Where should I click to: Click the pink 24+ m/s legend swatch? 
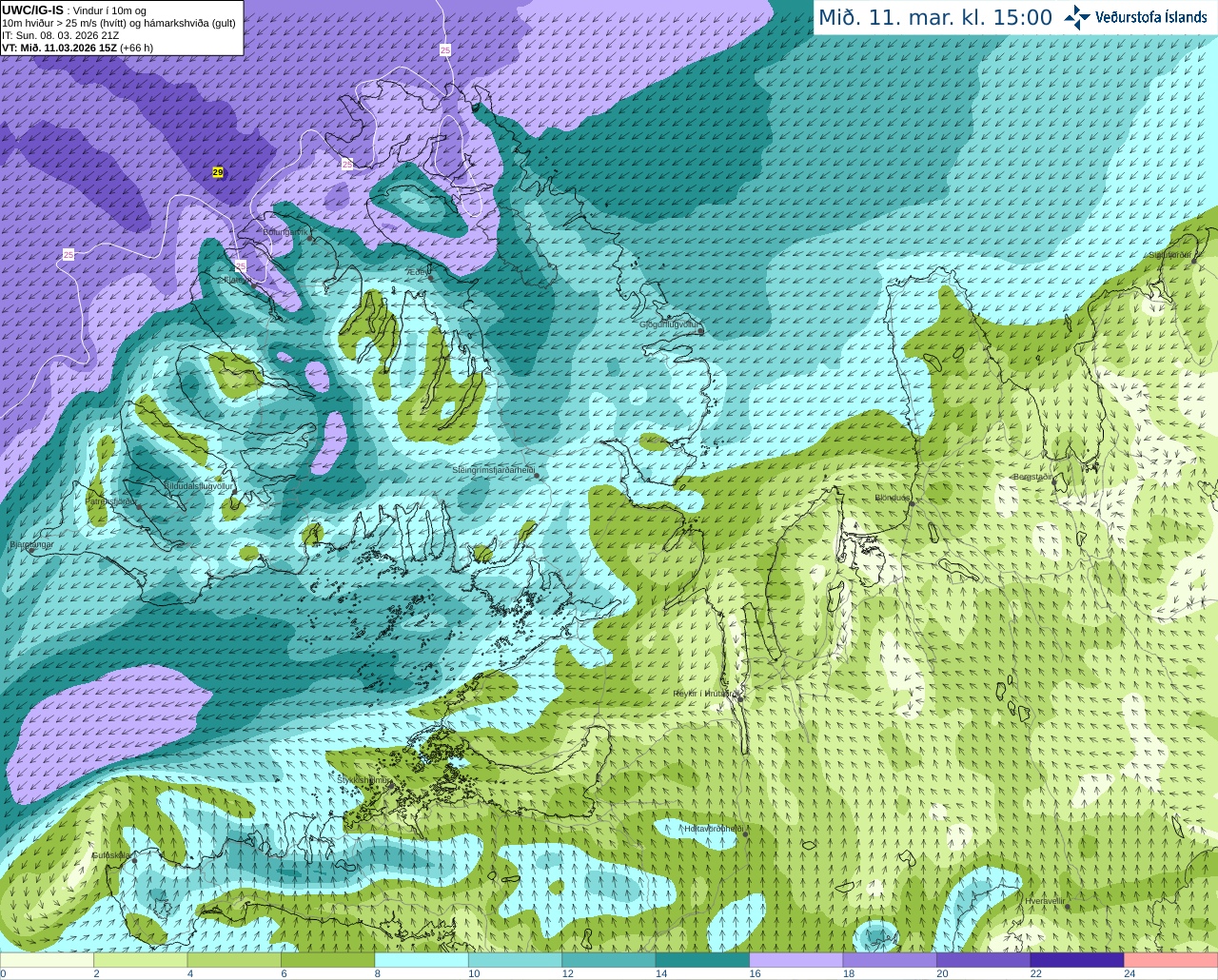click(x=1170, y=960)
